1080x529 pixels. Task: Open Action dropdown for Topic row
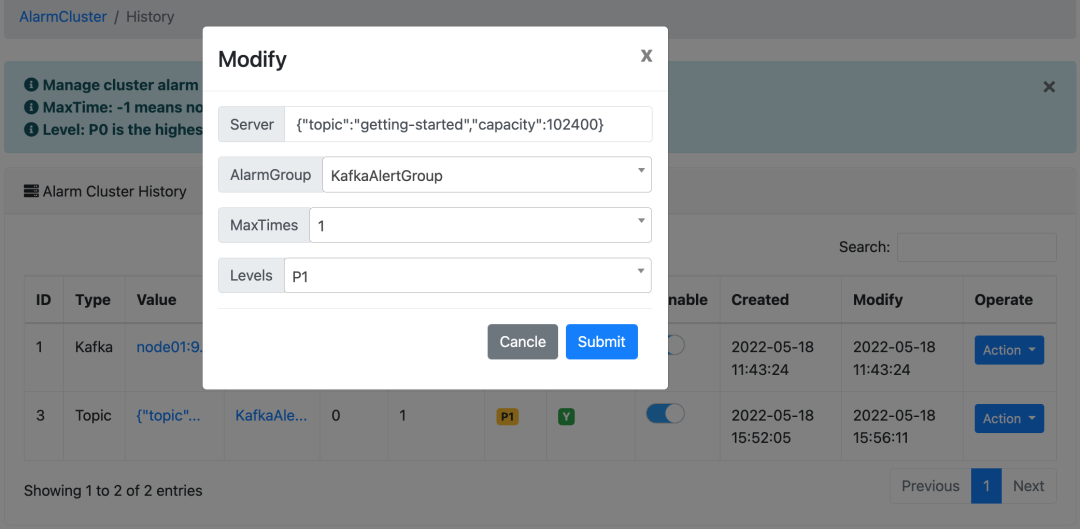click(1009, 419)
